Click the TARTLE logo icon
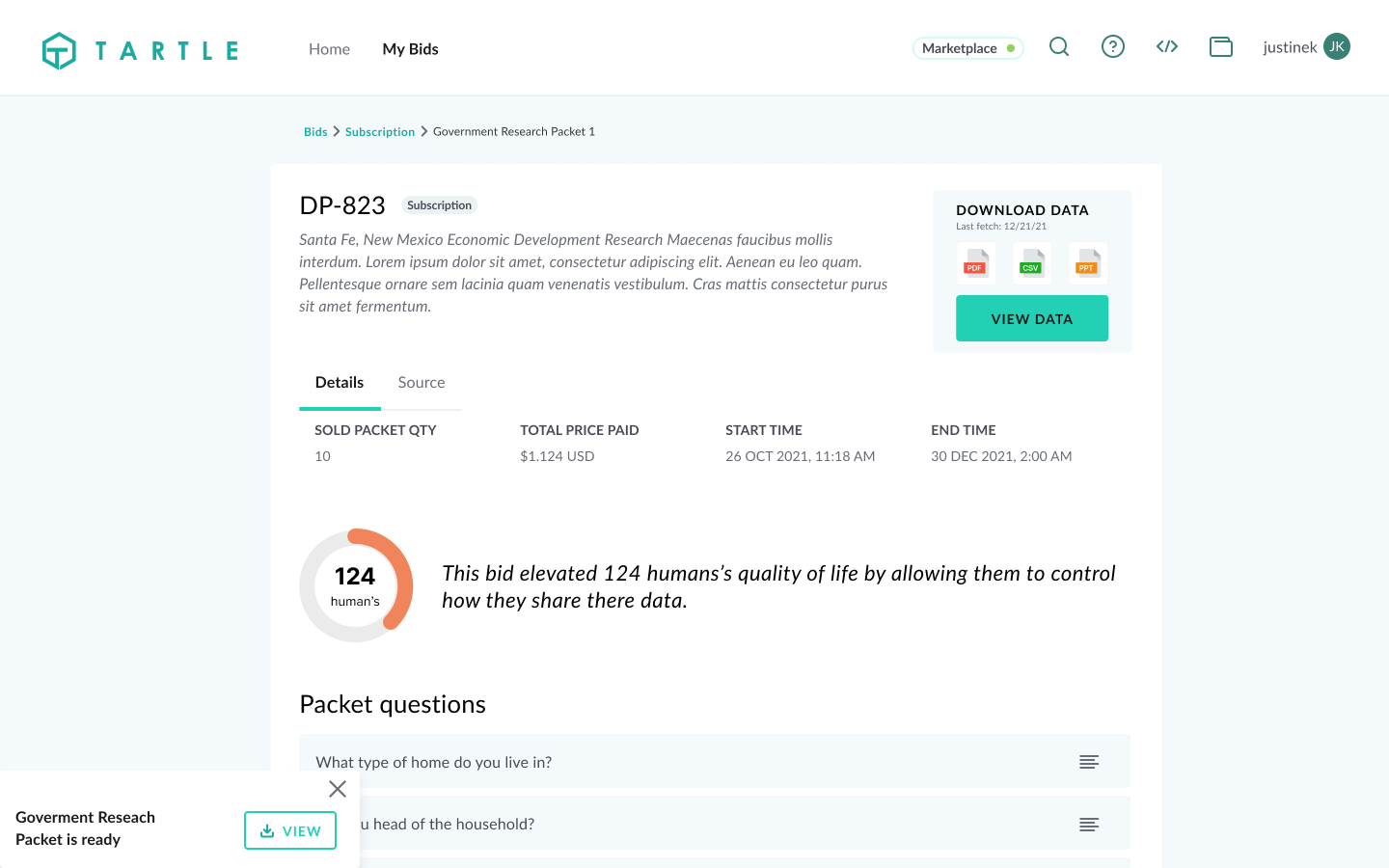1389x868 pixels. coord(59,50)
